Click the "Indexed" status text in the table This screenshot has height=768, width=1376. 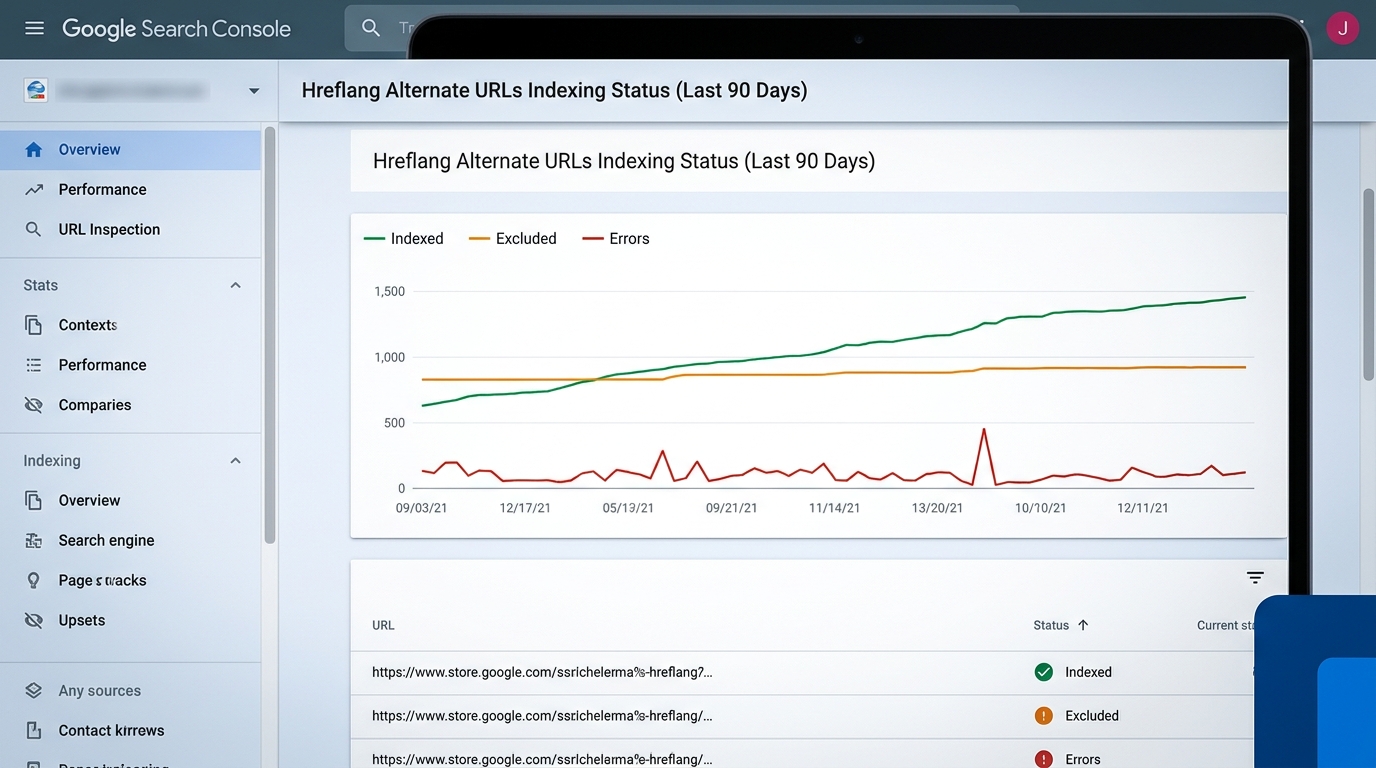point(1088,673)
